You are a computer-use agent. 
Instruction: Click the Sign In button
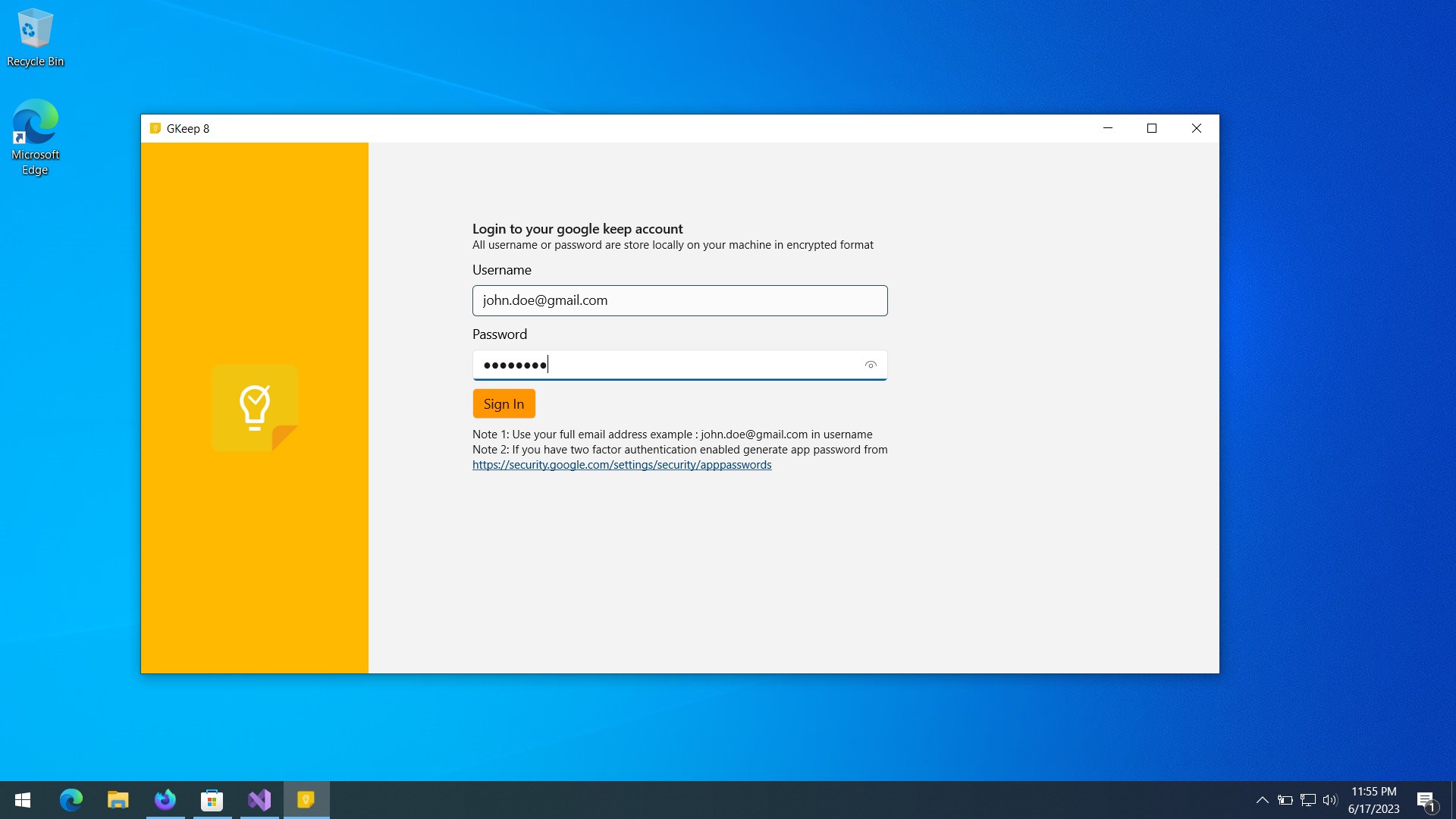(504, 404)
